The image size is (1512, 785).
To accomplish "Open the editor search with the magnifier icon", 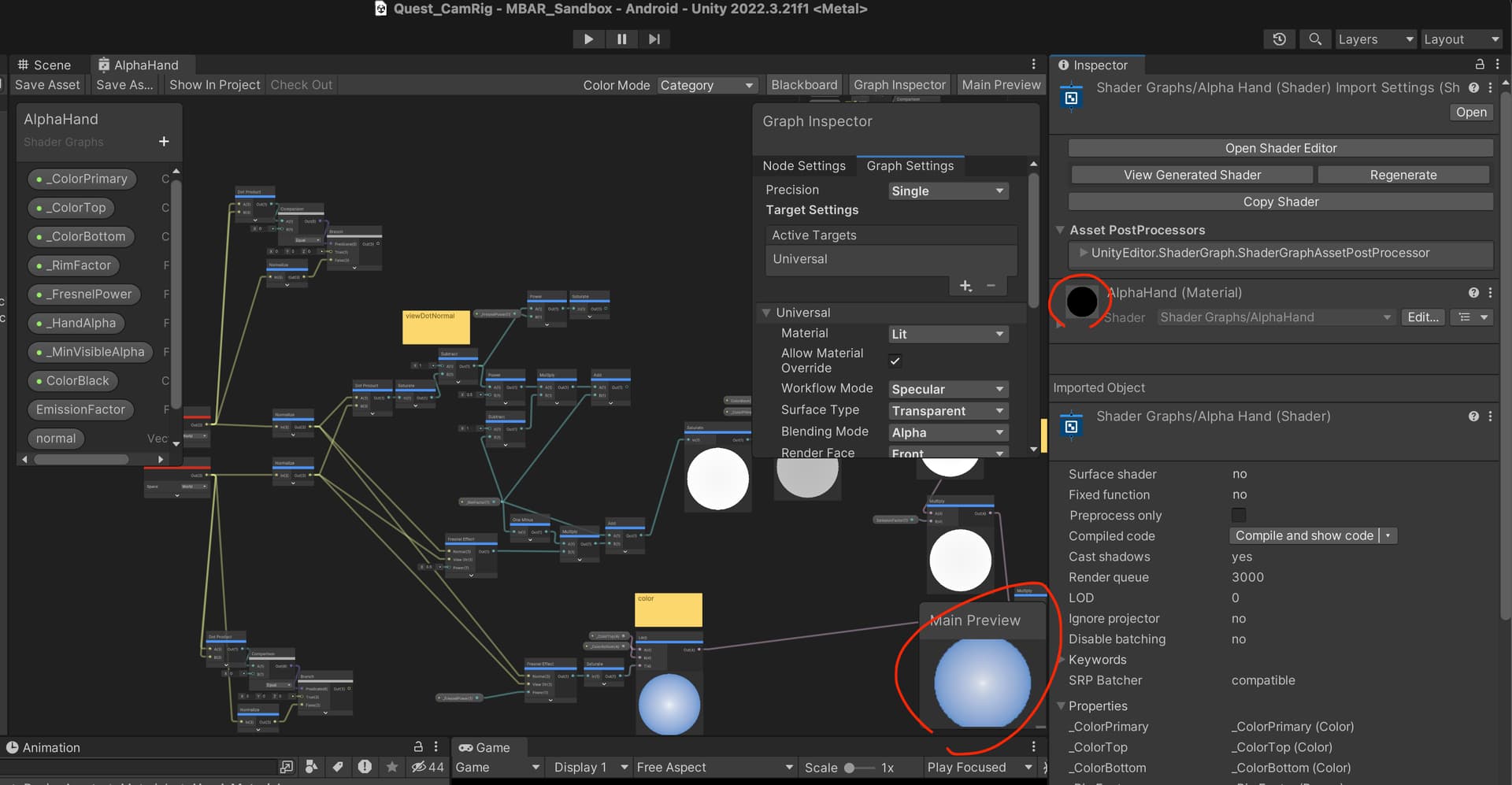I will click(1314, 39).
